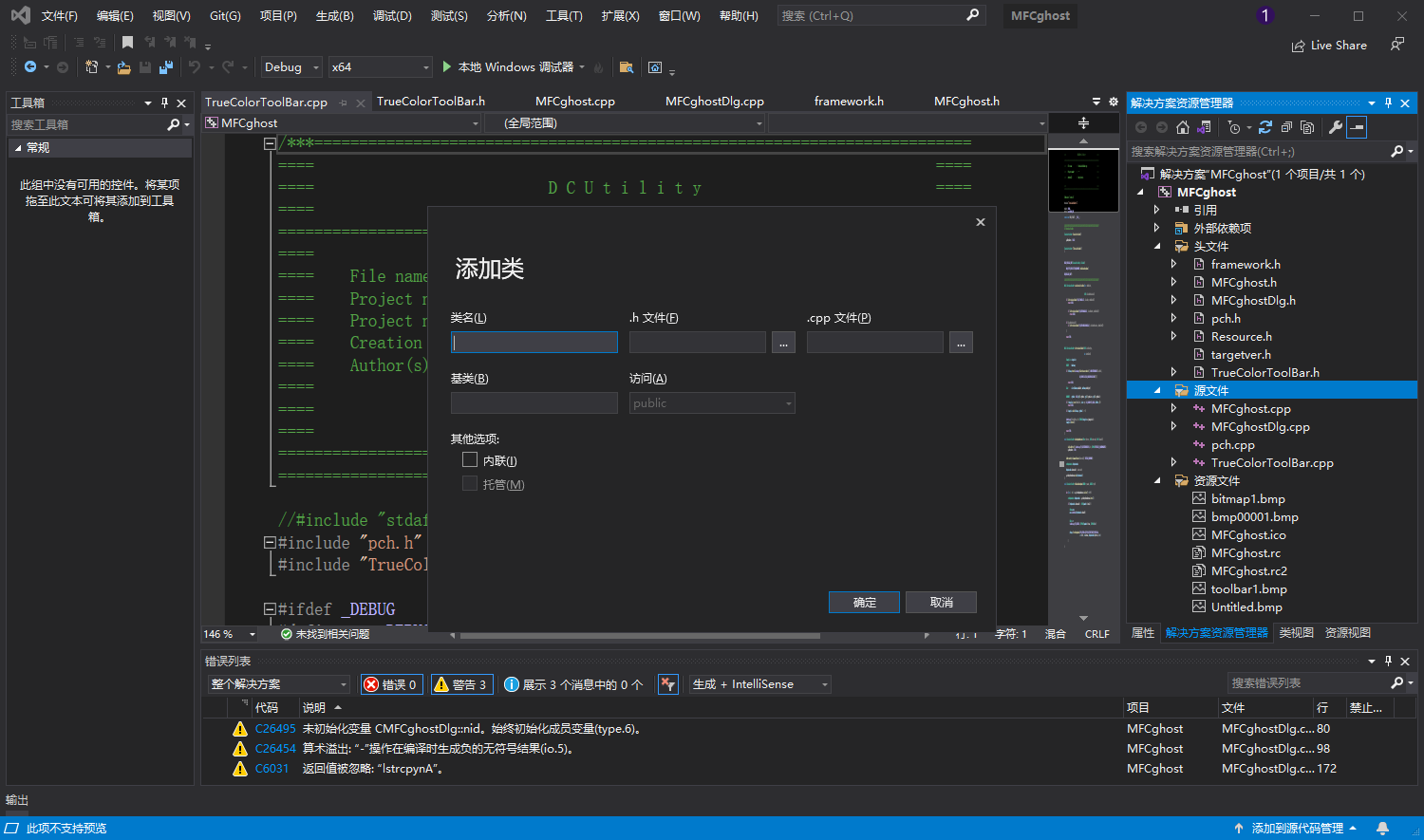Toggle the 错误 0 errors filter
The height and width of the screenshot is (840, 1424).
coord(391,684)
